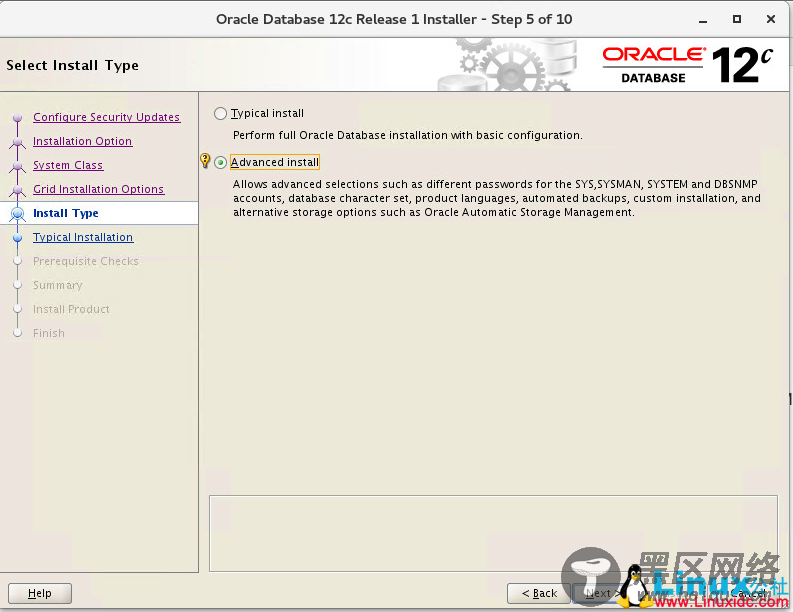Click the Oracle Database 12c logo

pos(688,65)
